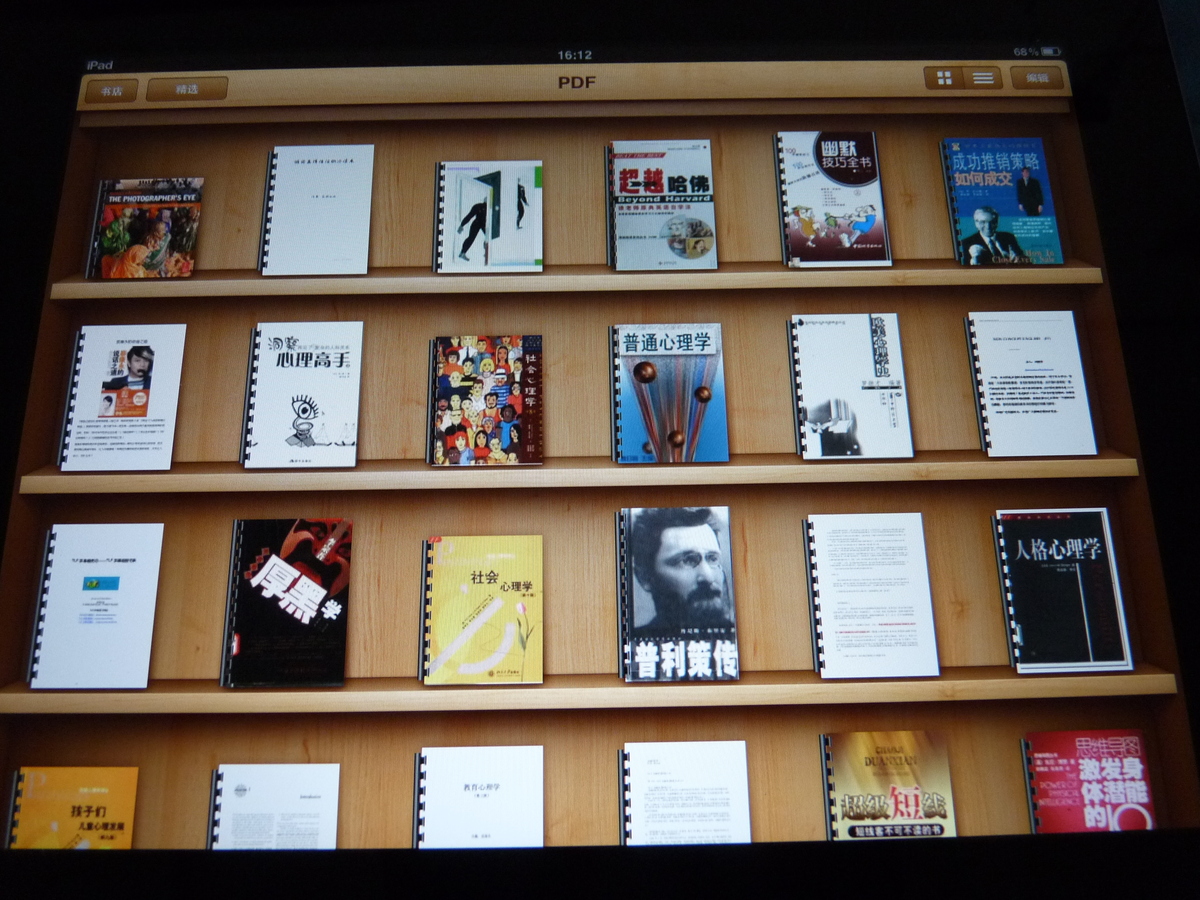Switch to list view
The height and width of the screenshot is (900, 1200).
[983, 78]
